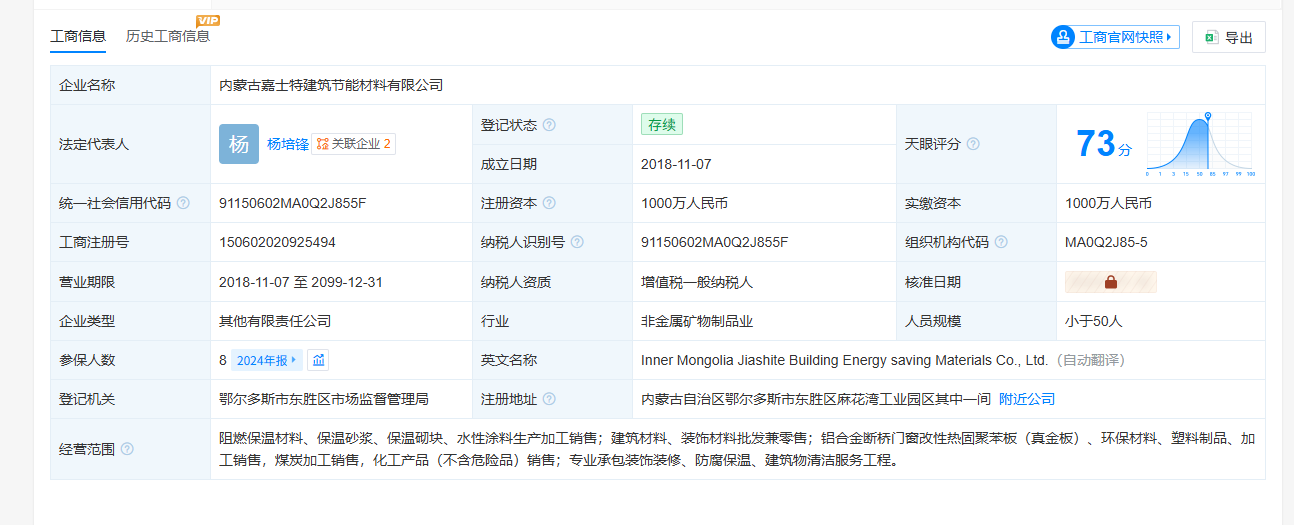Click the help icon next to 天眼评分

click(973, 144)
